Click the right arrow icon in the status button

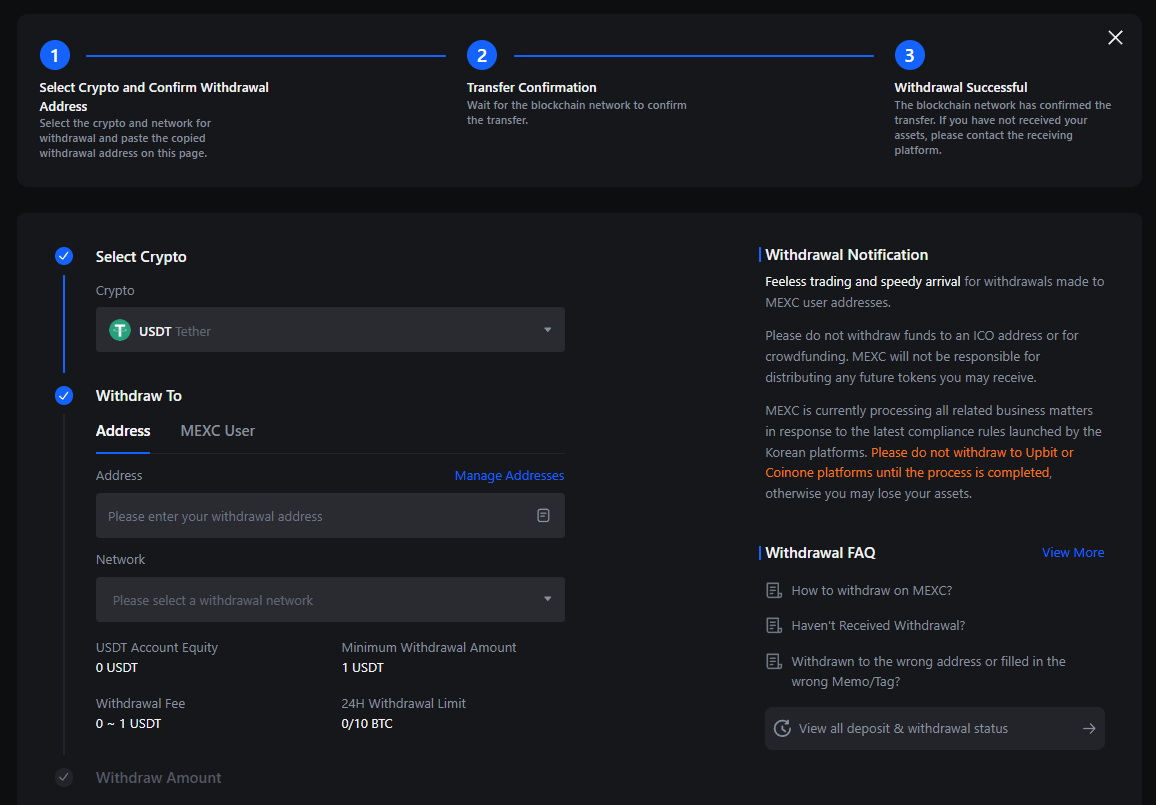pos(1089,728)
